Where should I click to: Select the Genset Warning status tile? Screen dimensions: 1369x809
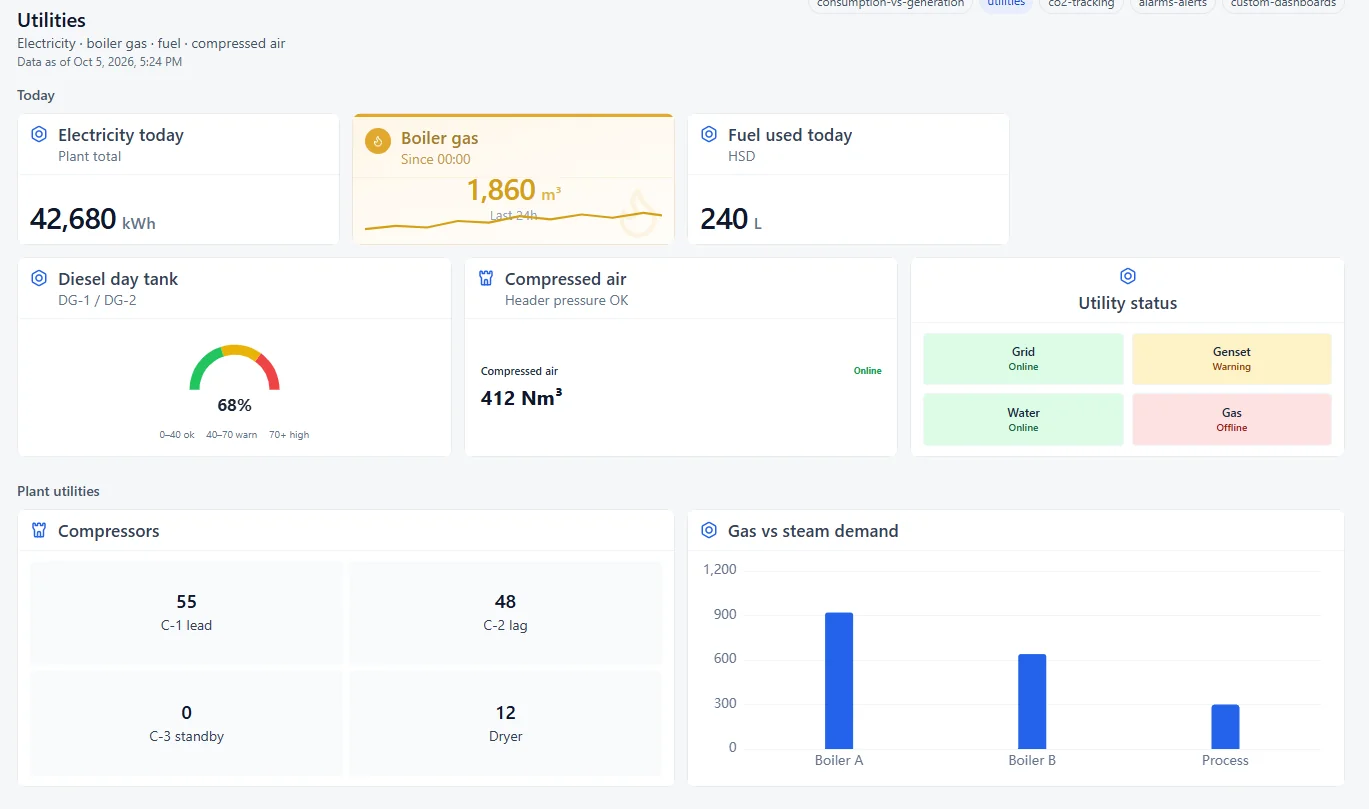point(1231,359)
